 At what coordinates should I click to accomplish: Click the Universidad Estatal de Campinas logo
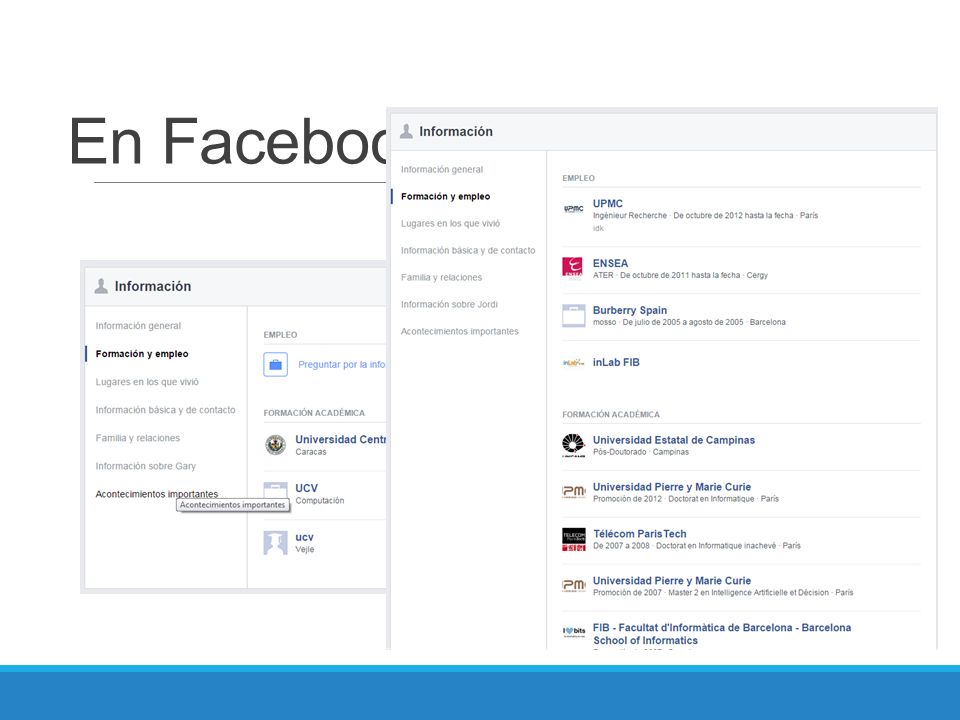pos(574,445)
